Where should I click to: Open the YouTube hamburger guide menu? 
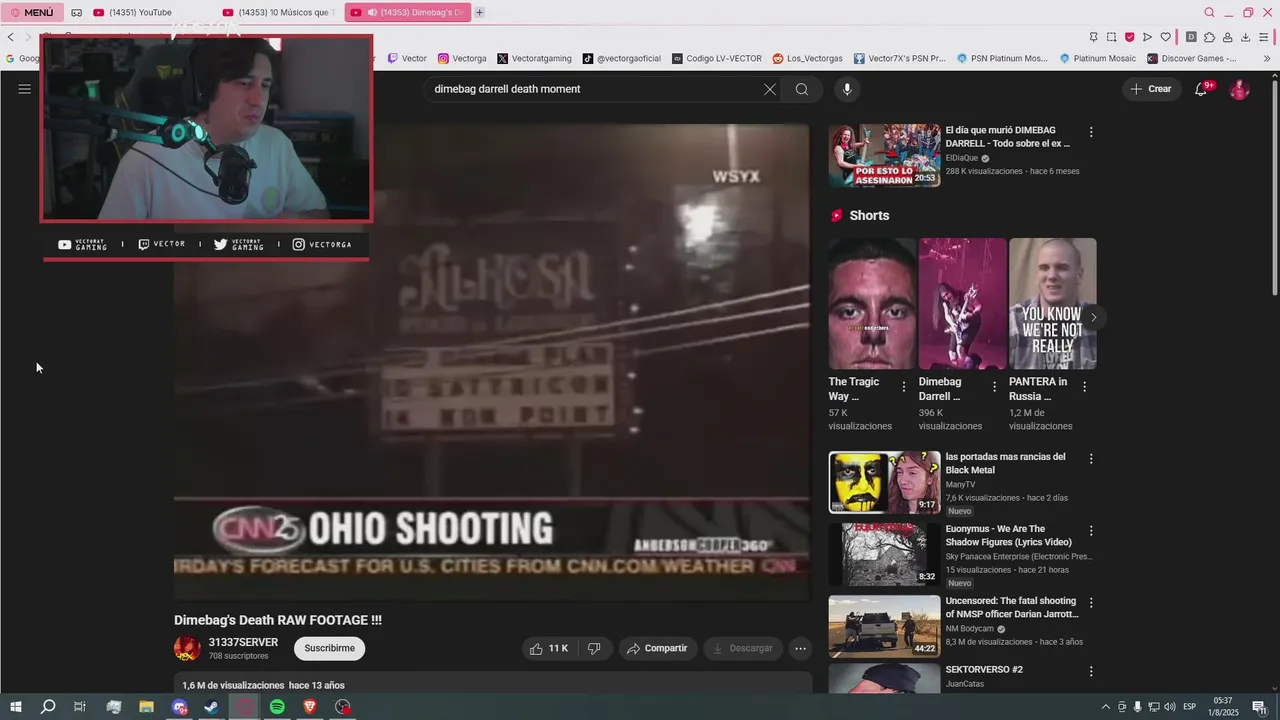click(25, 89)
